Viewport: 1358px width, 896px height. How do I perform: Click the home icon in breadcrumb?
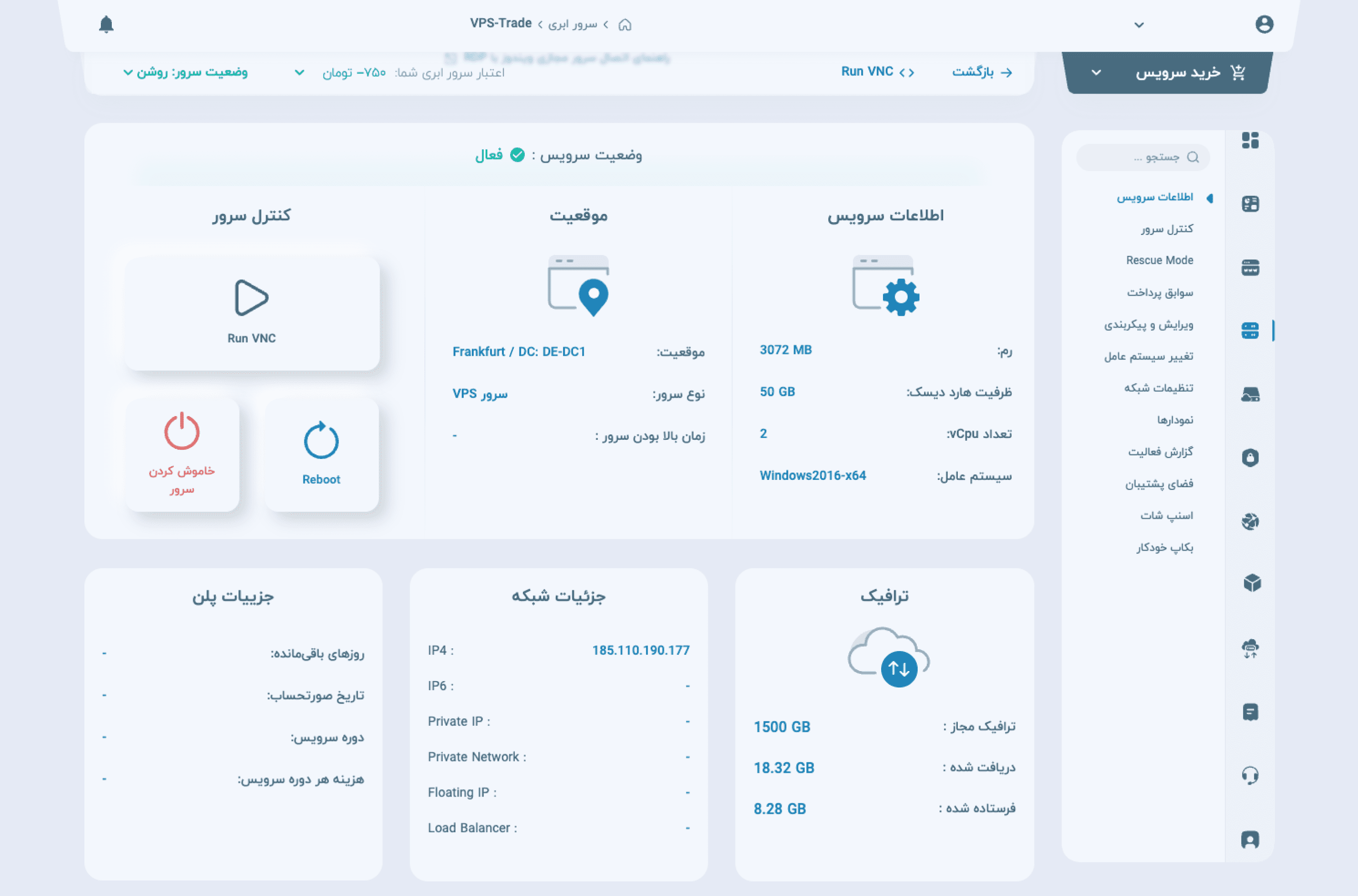click(x=625, y=25)
